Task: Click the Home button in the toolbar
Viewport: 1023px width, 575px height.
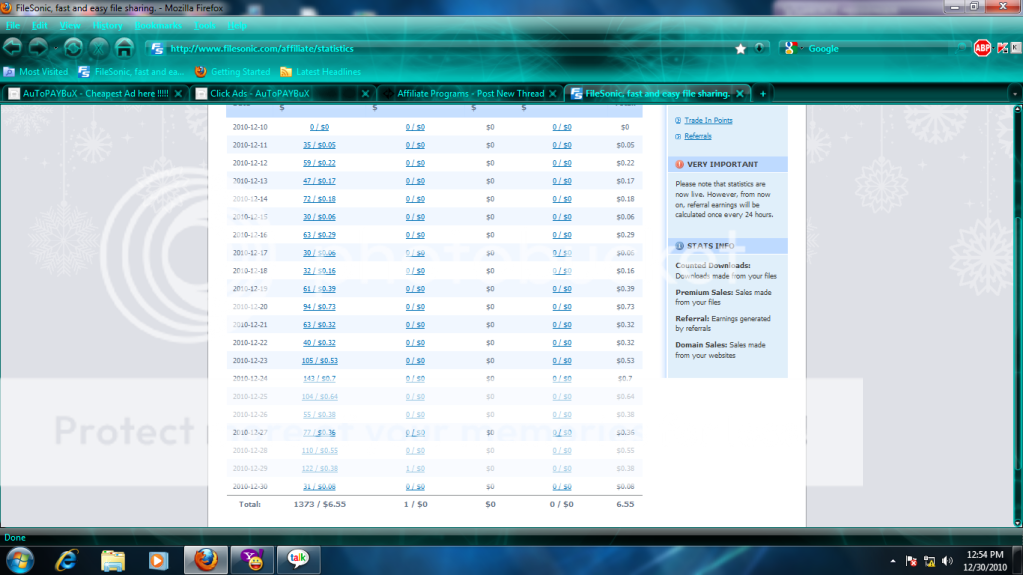Action: pyautogui.click(x=124, y=48)
